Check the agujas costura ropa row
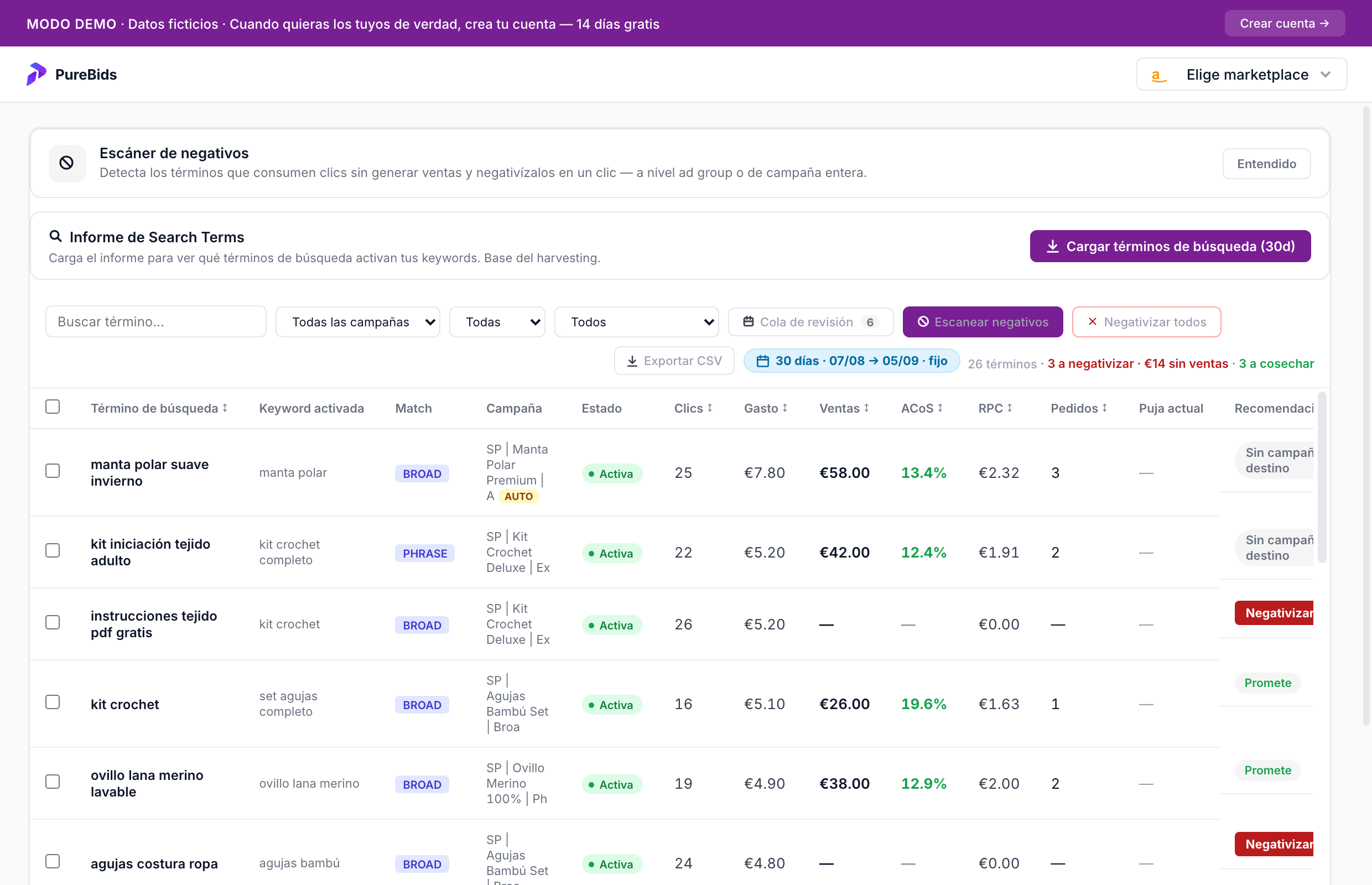 coord(53,861)
